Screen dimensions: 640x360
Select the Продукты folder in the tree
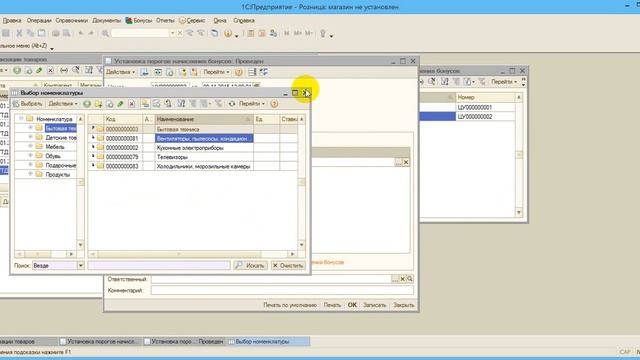58,174
